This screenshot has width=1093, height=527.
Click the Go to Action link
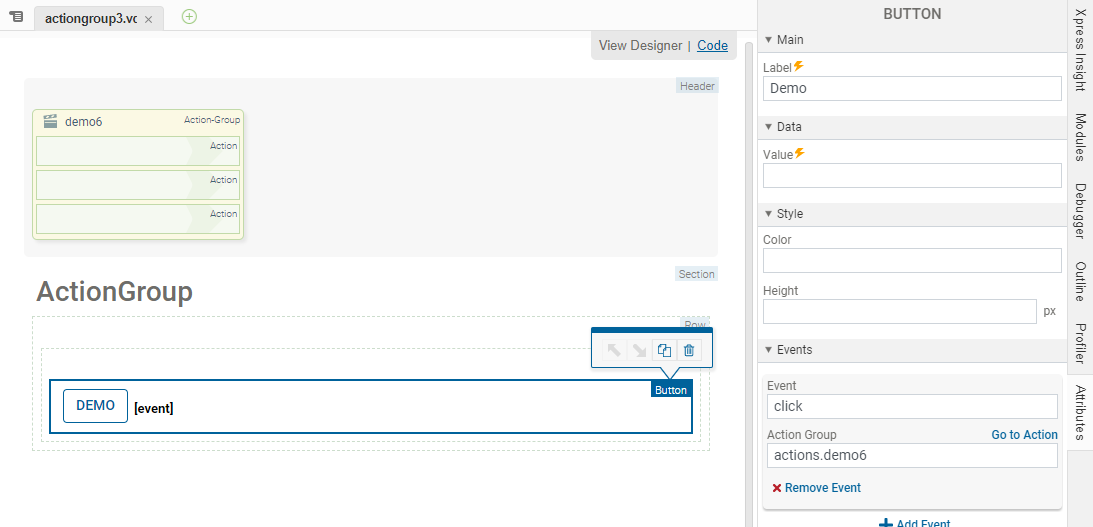pos(1024,435)
